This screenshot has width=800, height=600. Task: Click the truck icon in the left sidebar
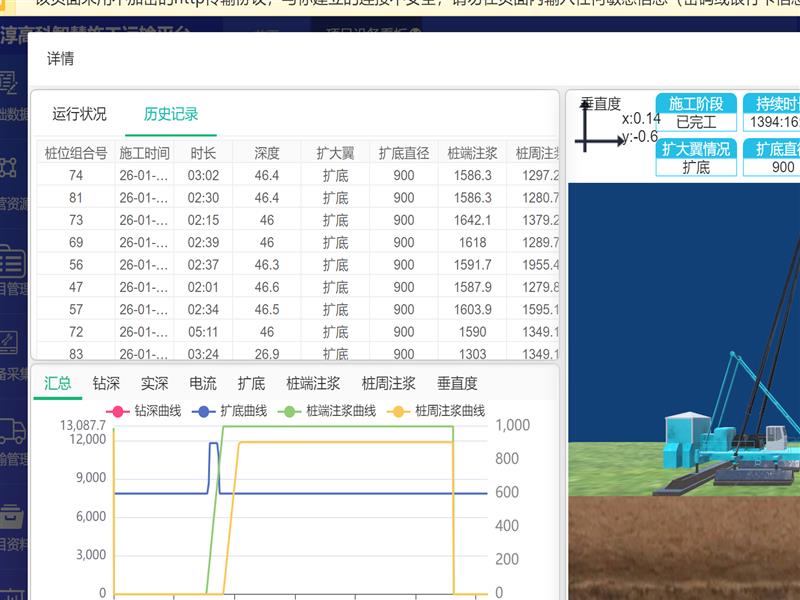pyautogui.click(x=10, y=432)
